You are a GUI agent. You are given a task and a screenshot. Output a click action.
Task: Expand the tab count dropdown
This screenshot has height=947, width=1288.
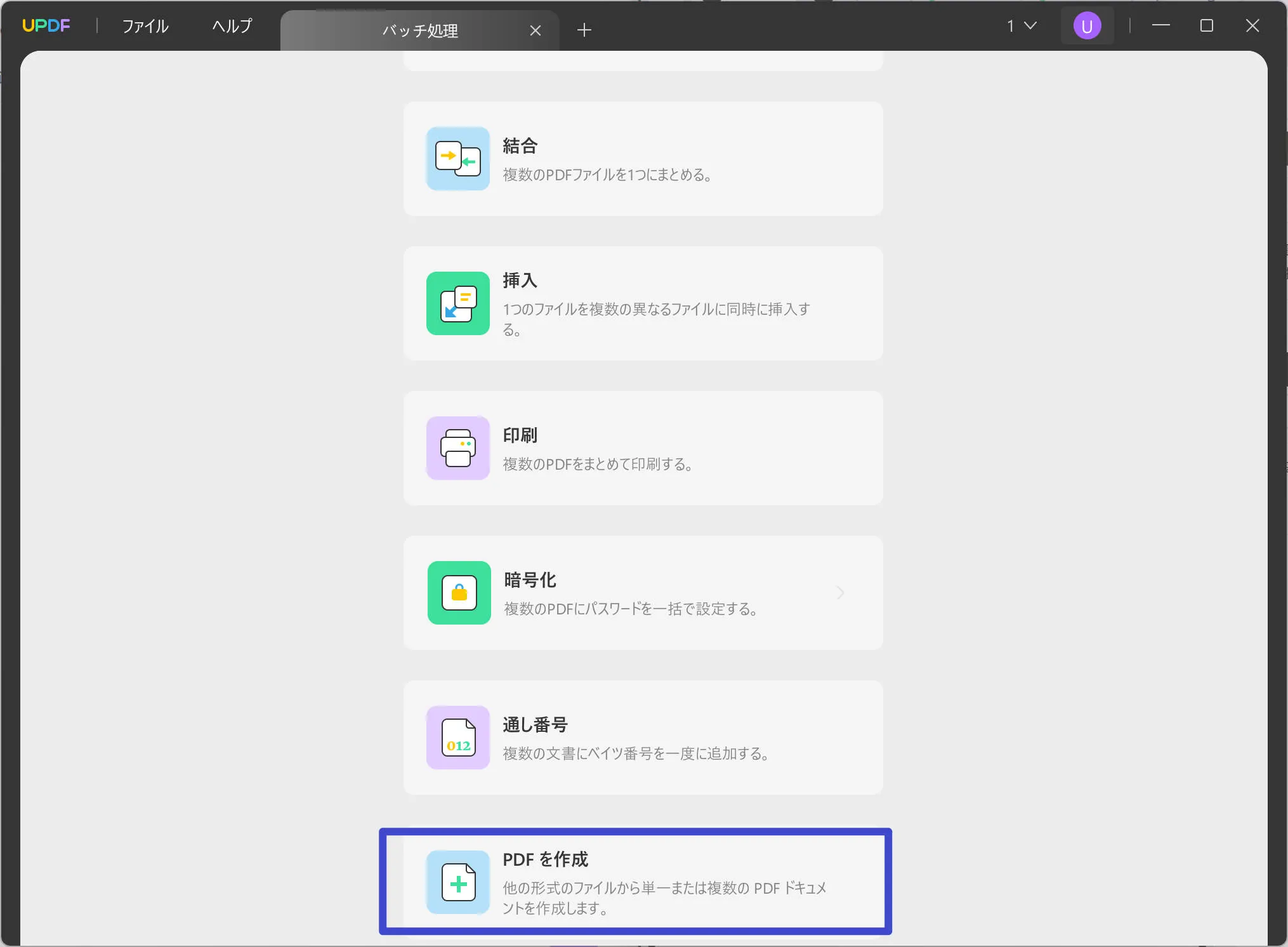(x=1022, y=26)
